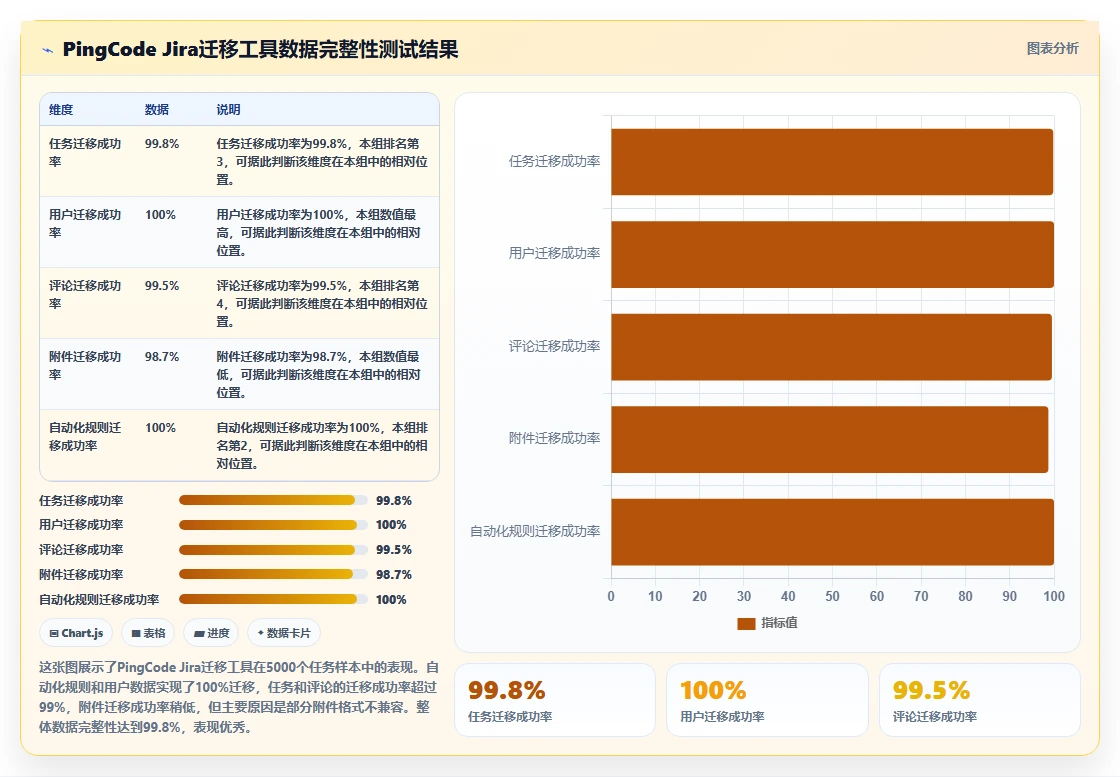1120x777 pixels.
Task: Click the 任务迁移成功率 table row label
Action: point(85,152)
